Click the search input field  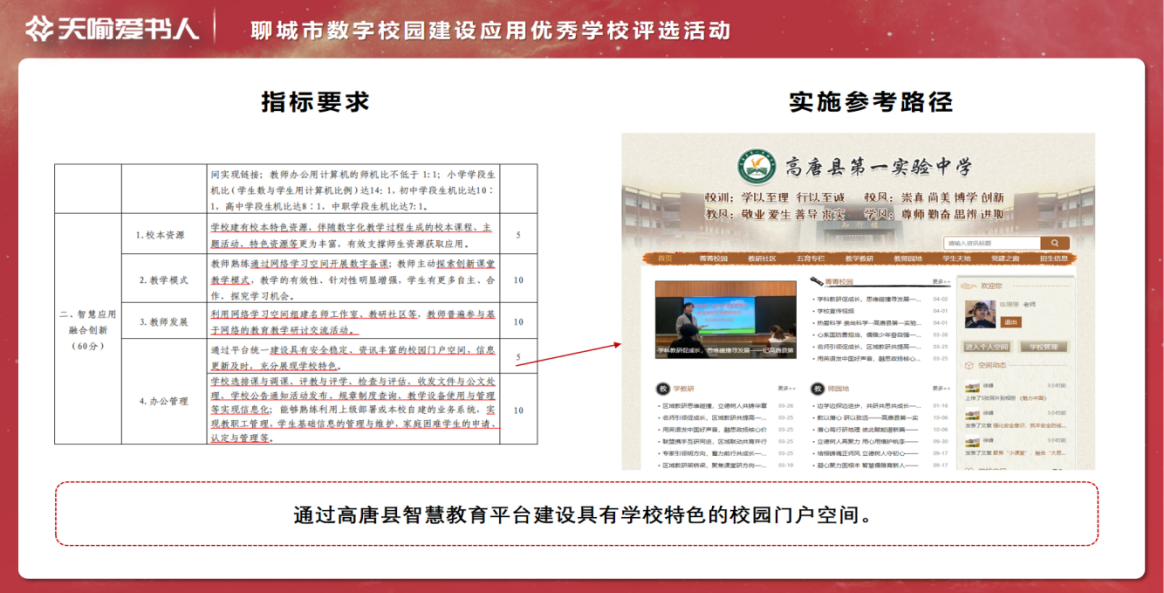pos(991,242)
